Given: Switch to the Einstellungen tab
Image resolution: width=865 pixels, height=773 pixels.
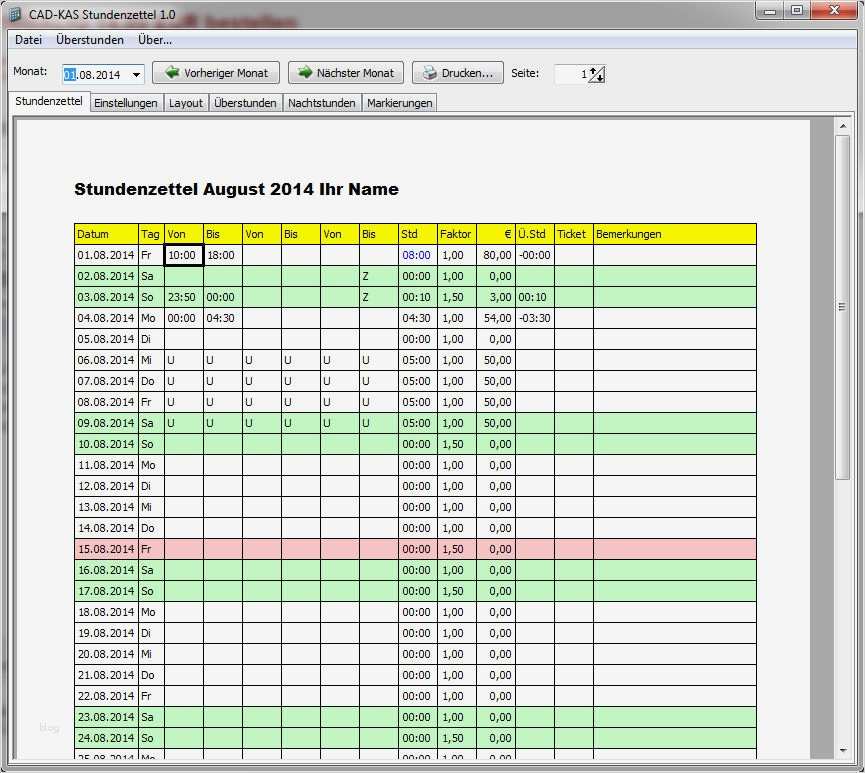Looking at the screenshot, I should pos(125,102).
